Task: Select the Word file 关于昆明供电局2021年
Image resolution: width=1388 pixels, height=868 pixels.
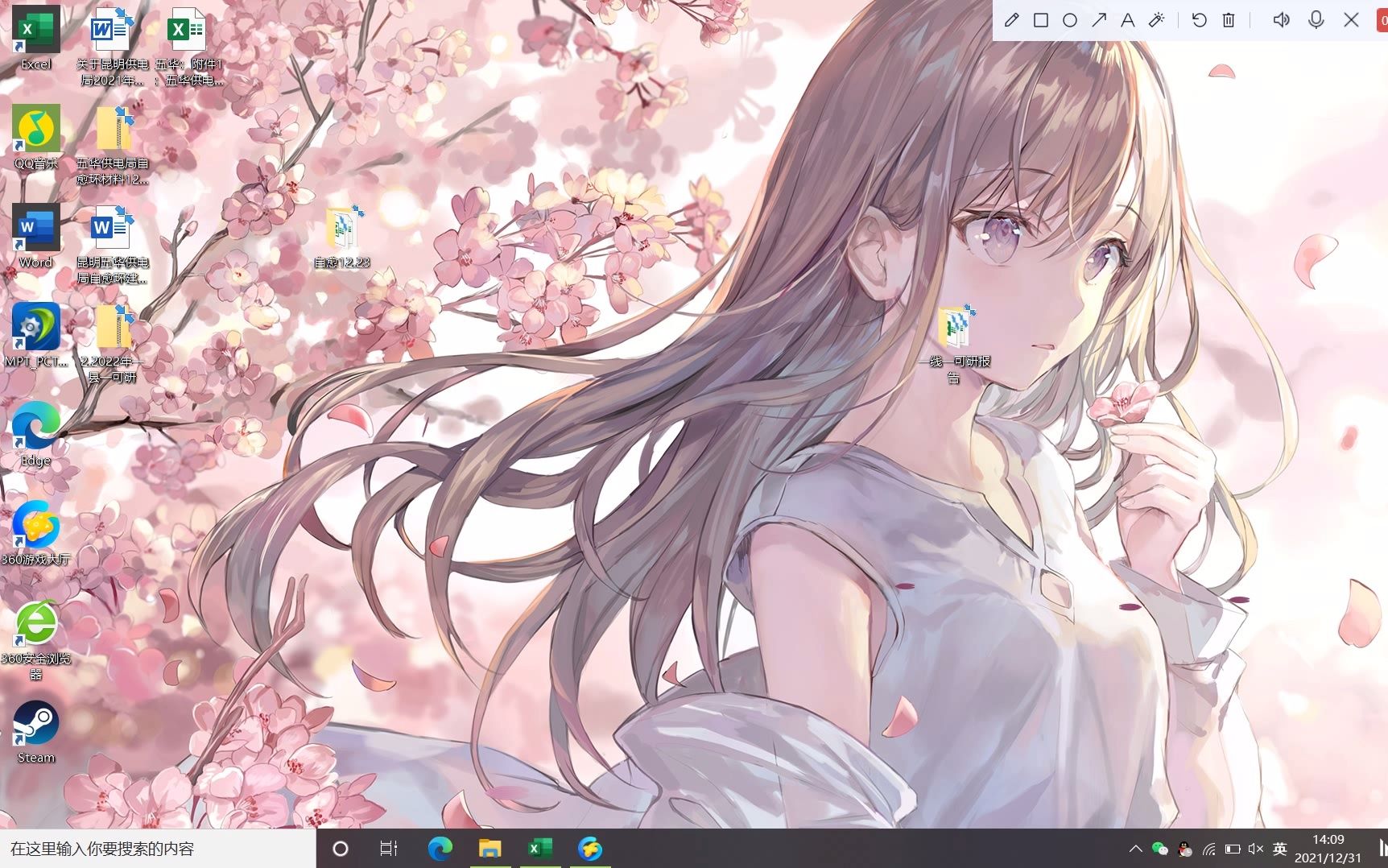Action: coord(112,47)
